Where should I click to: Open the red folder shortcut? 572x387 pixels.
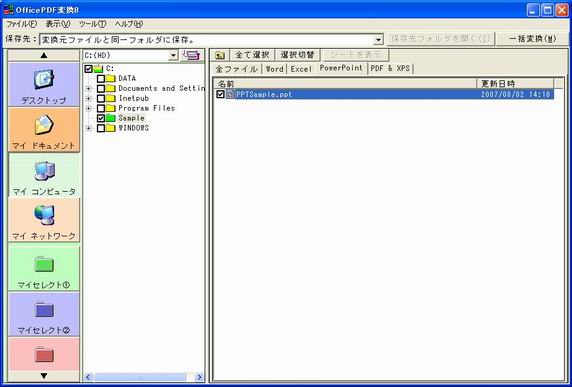tap(44, 354)
